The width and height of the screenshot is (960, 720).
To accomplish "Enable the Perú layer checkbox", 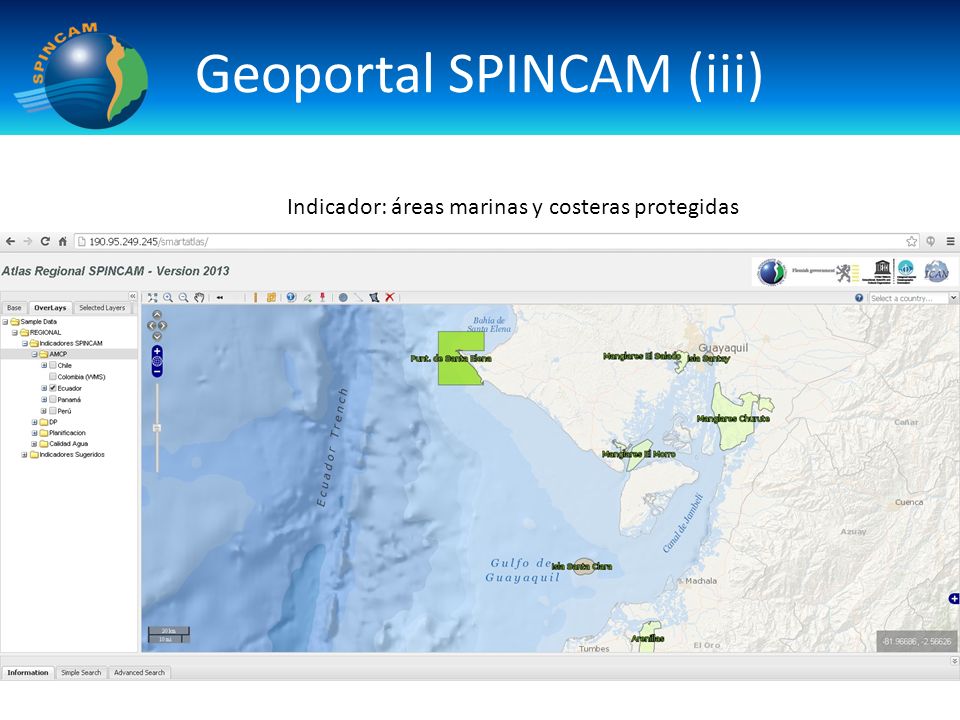I will 53,411.
